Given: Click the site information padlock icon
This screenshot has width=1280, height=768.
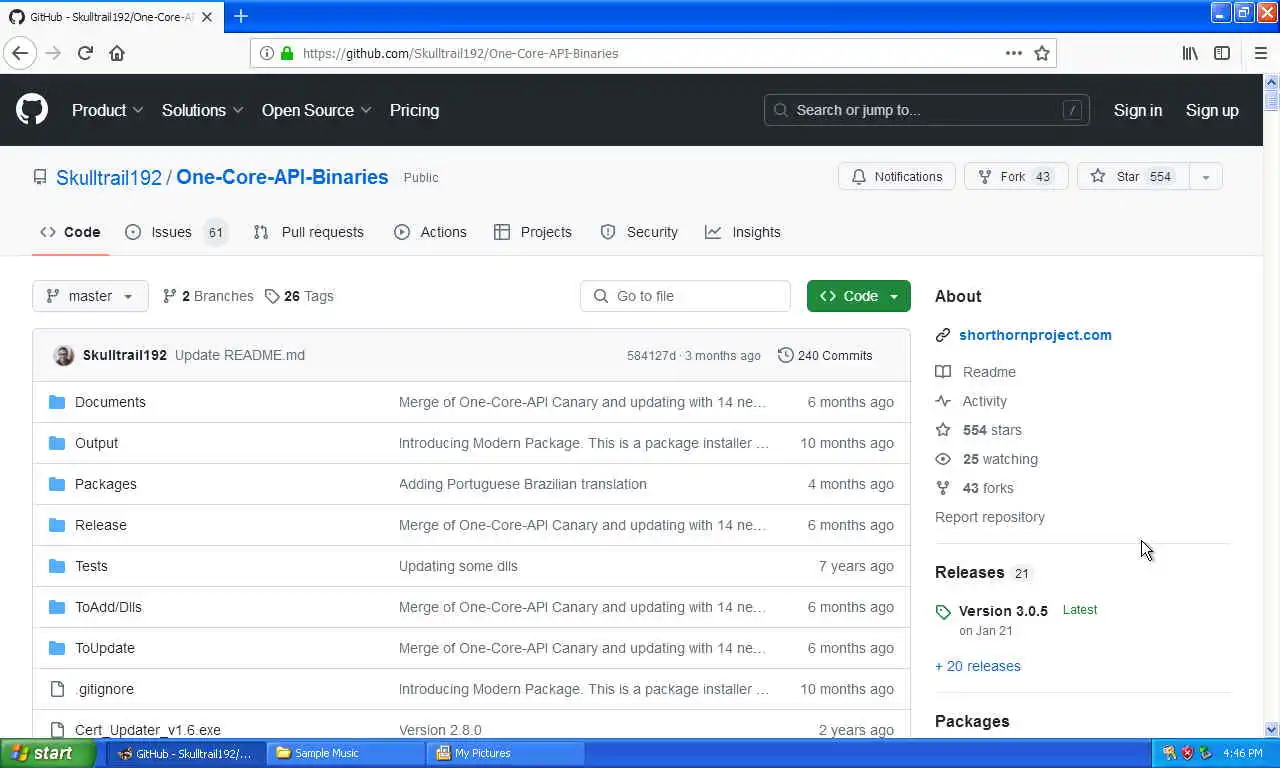Looking at the screenshot, I should [x=287, y=53].
